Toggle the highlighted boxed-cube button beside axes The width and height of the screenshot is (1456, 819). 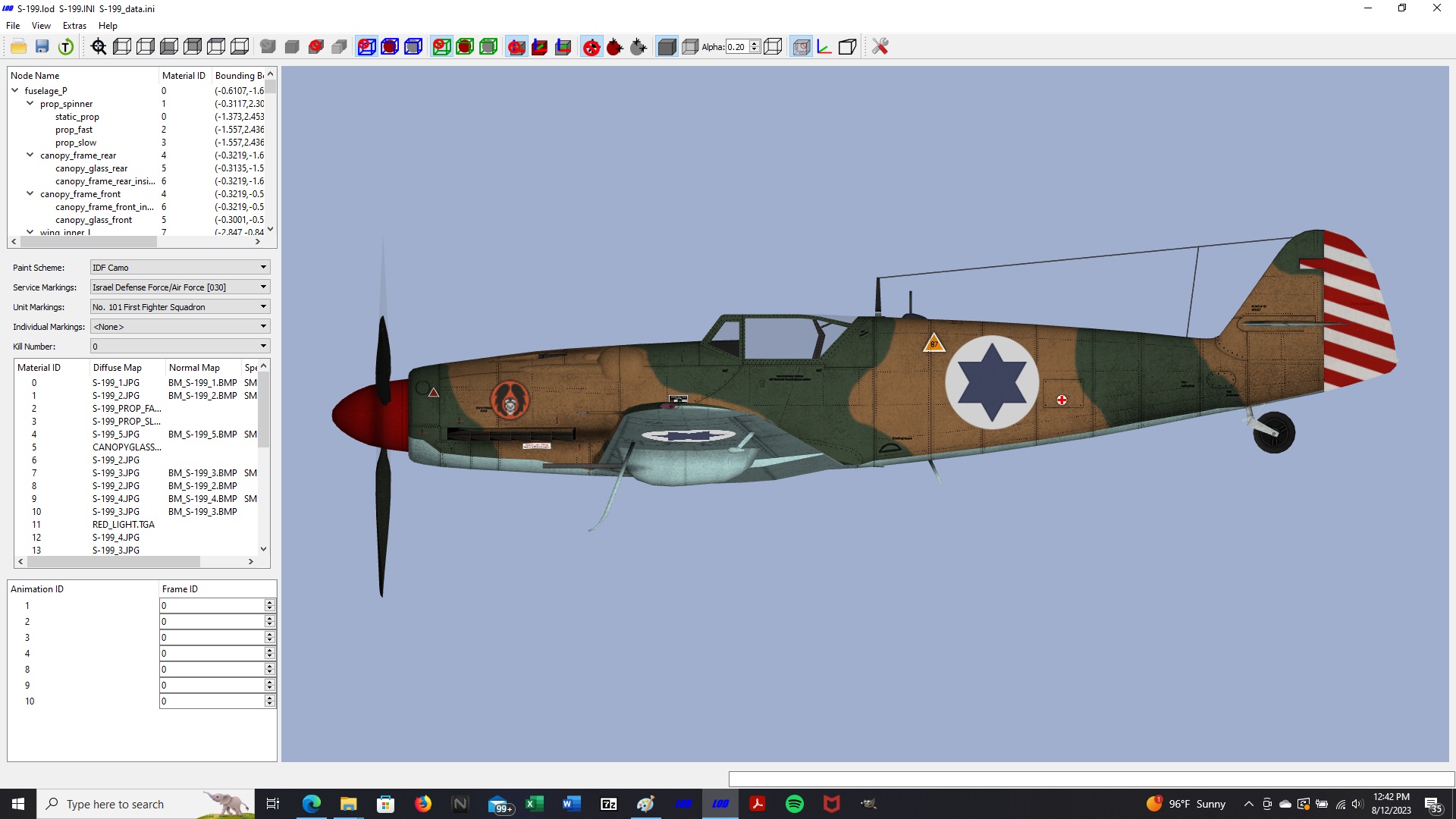(801, 47)
